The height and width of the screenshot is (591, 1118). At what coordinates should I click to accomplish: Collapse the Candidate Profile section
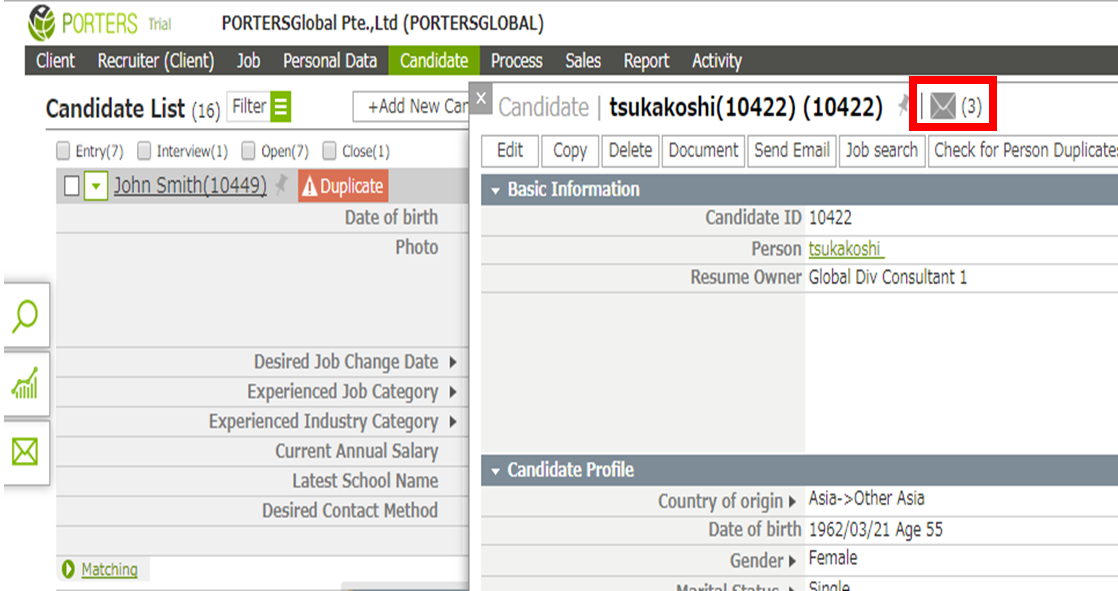tap(496, 471)
